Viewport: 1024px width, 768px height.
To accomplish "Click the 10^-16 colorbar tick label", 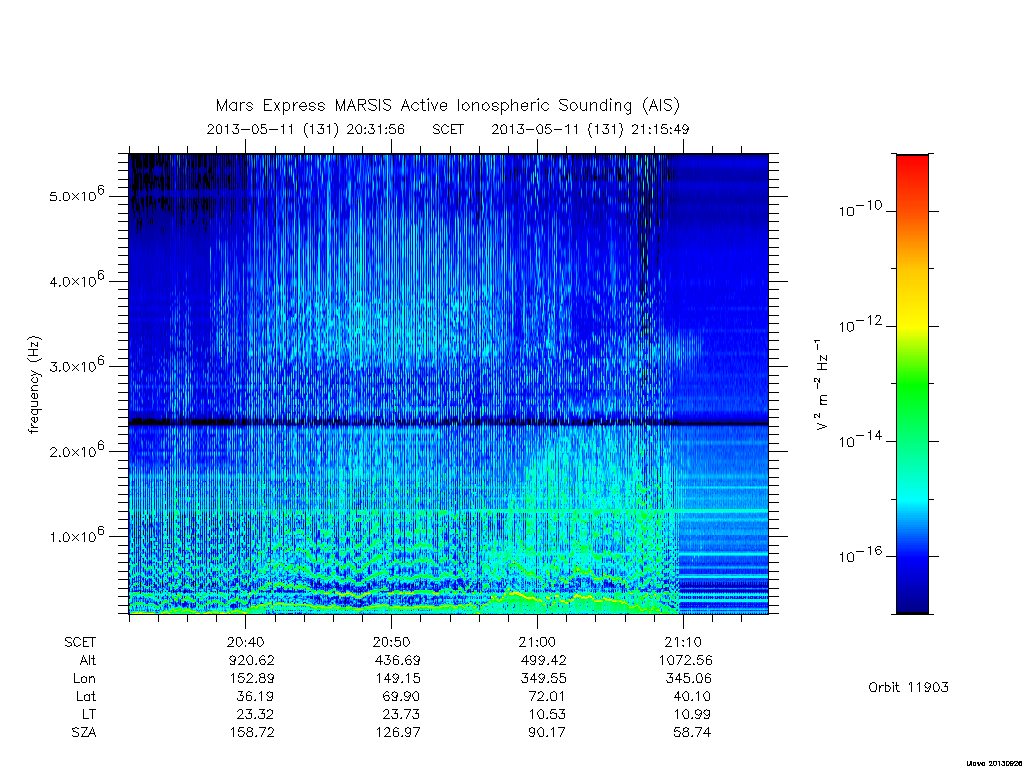I will tap(860, 554).
